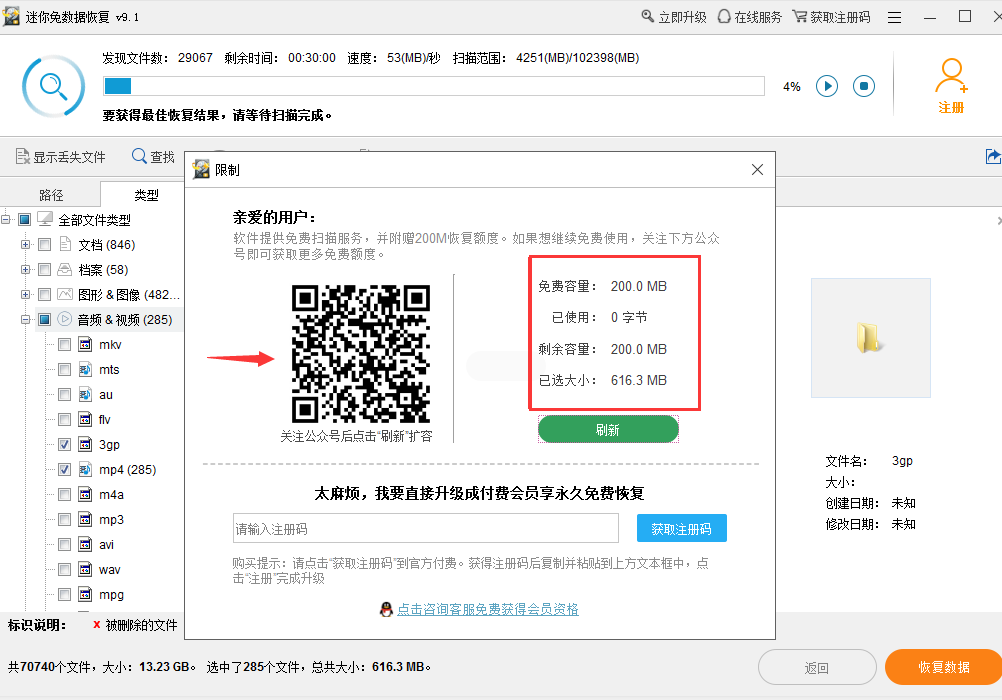Click the app logo in title bar
This screenshot has height=700, width=1002.
(x=11, y=15)
